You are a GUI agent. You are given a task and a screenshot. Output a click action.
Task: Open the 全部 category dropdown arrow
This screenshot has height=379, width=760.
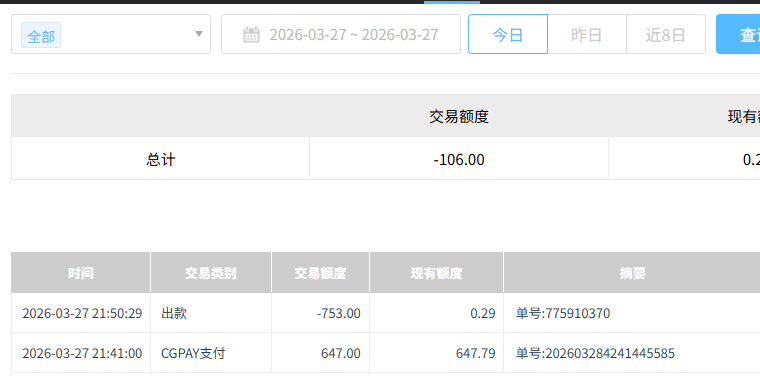click(199, 34)
